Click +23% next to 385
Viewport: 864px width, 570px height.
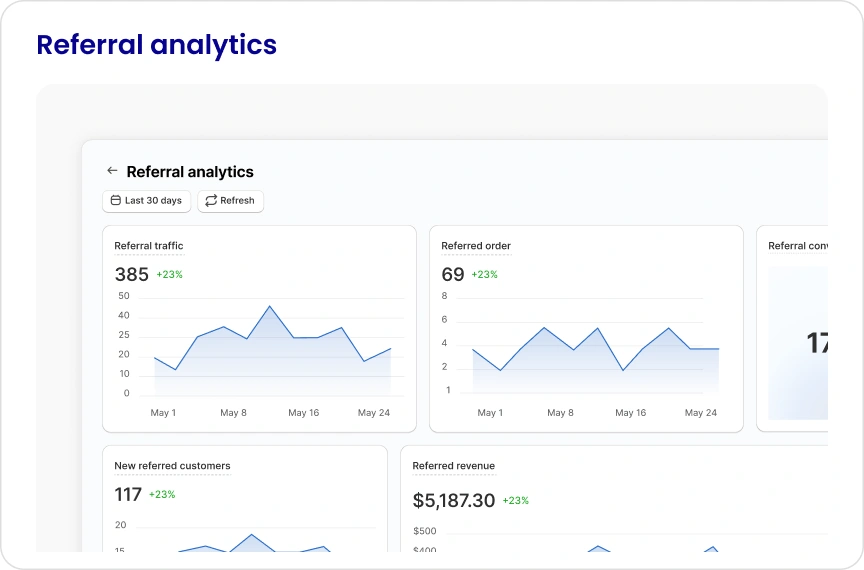click(170, 275)
